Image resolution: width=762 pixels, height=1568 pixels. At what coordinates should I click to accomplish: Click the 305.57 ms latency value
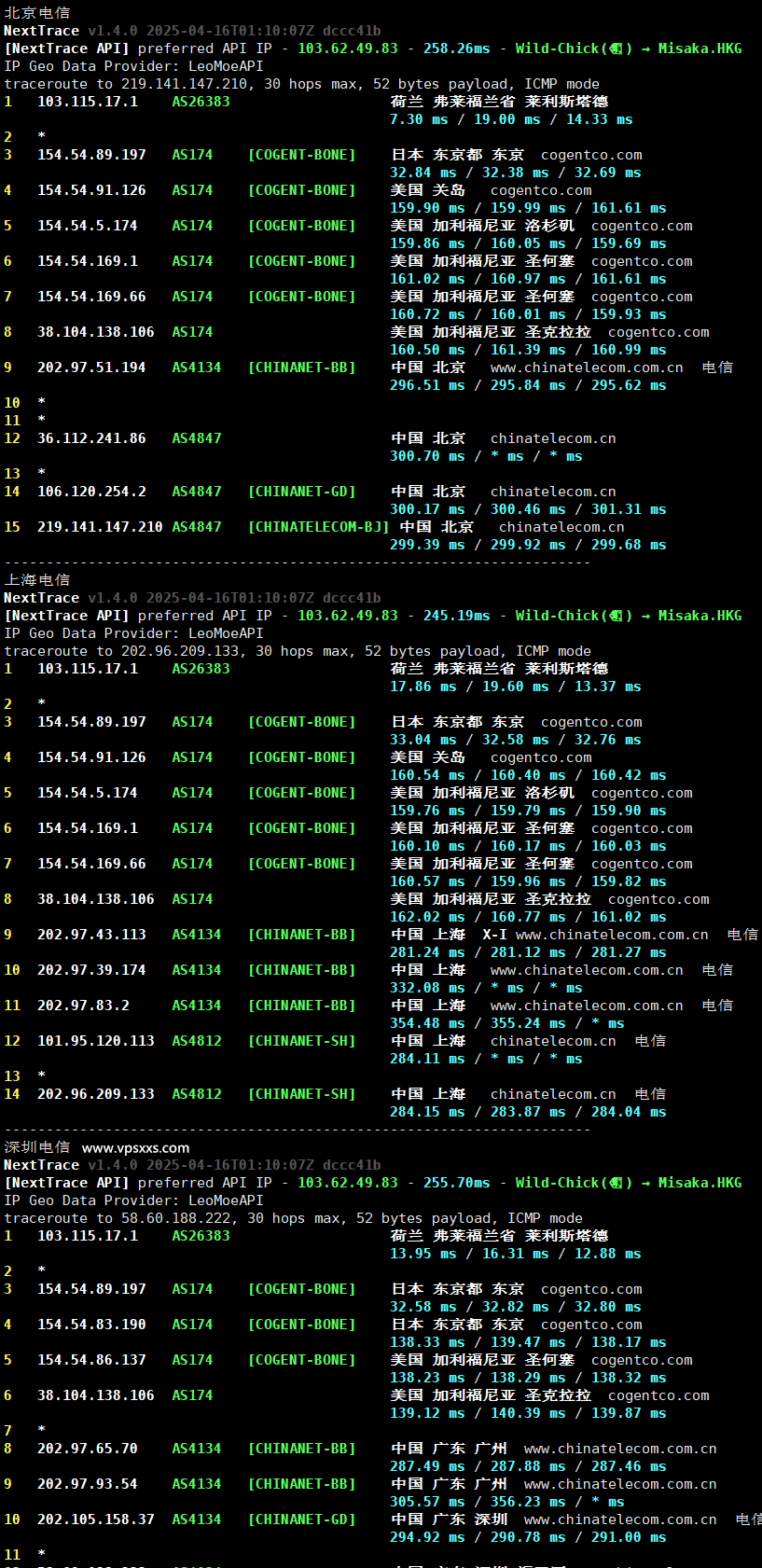[x=427, y=1502]
